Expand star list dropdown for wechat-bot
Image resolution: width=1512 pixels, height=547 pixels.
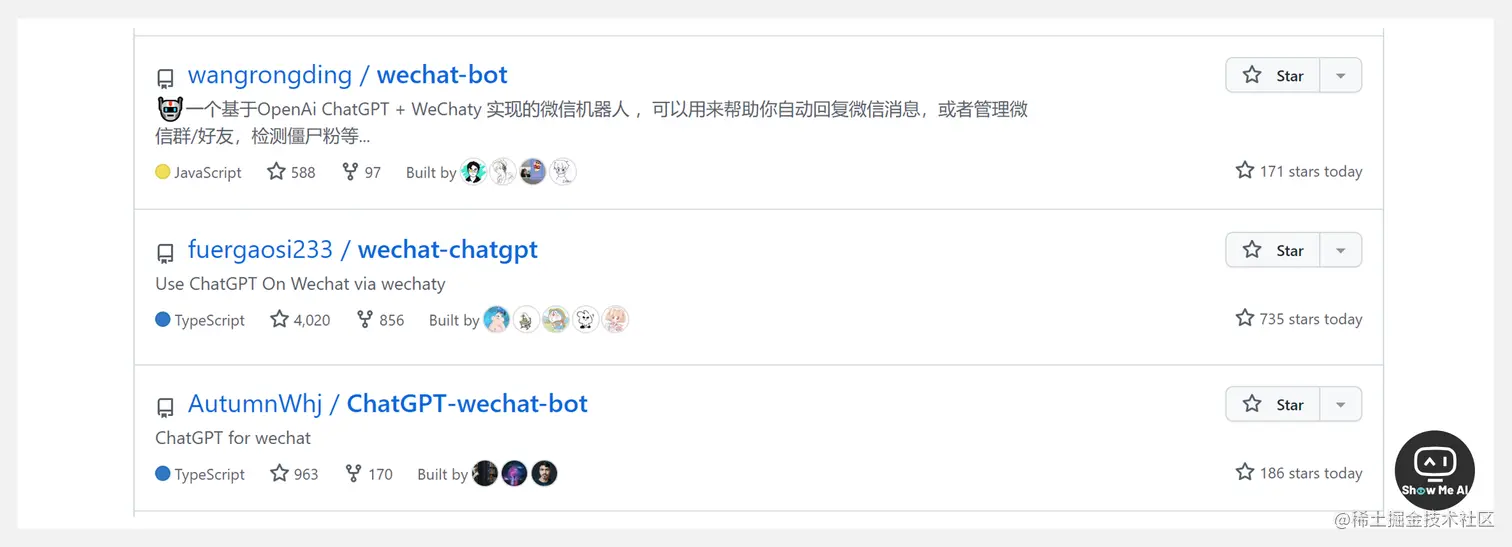click(1341, 75)
